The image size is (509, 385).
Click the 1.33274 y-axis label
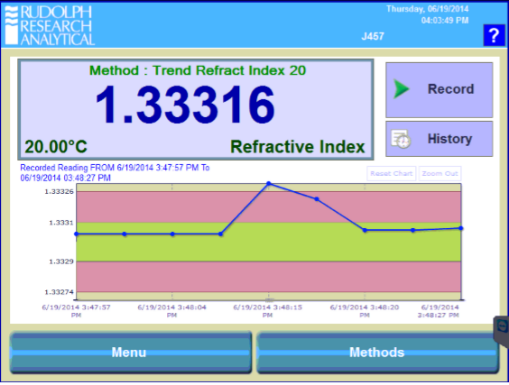[x=59, y=292]
